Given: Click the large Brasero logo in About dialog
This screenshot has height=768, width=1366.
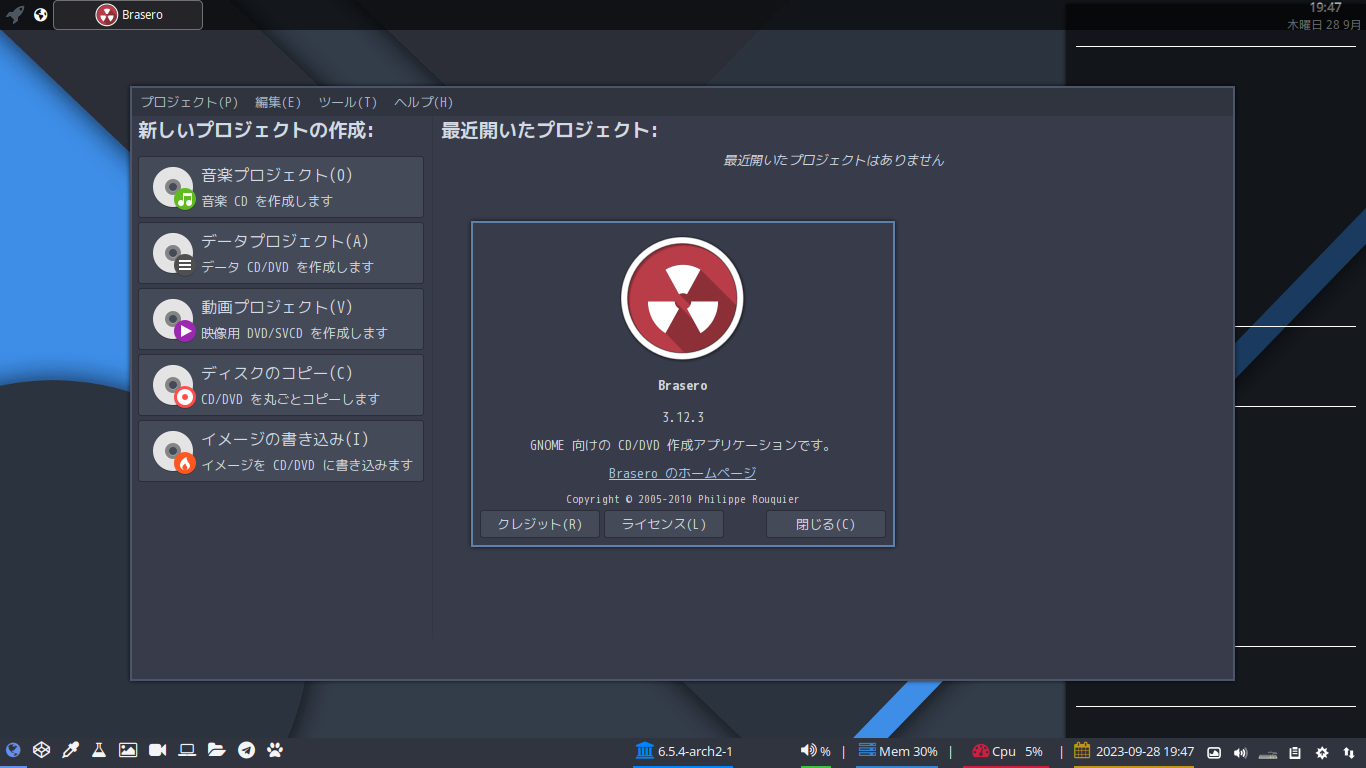Looking at the screenshot, I should (682, 299).
